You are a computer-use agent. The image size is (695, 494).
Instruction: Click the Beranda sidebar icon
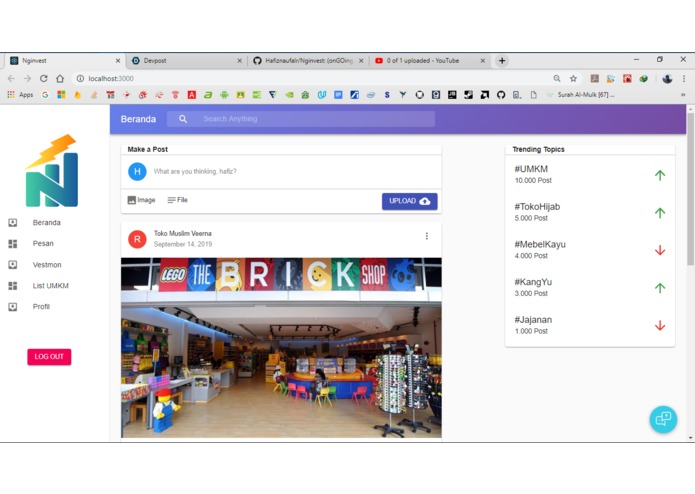13,222
